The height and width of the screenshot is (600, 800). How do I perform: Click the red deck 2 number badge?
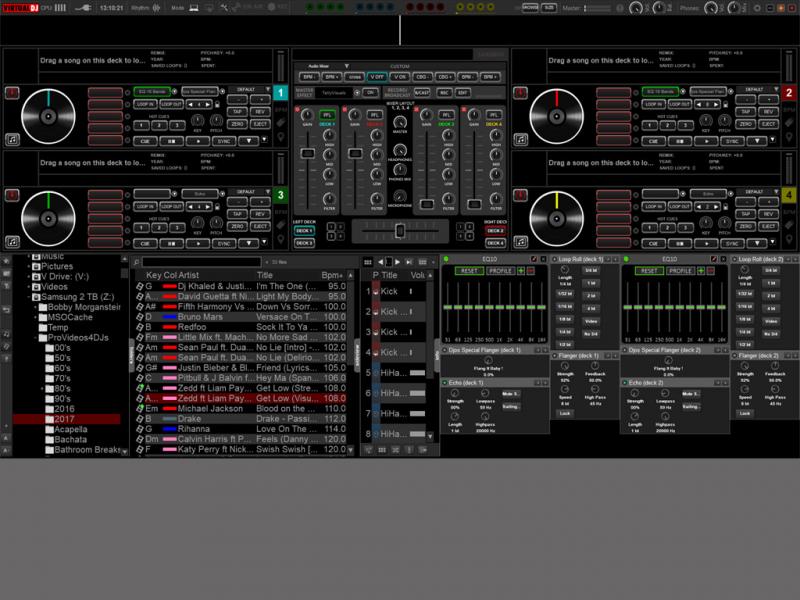pos(789,93)
